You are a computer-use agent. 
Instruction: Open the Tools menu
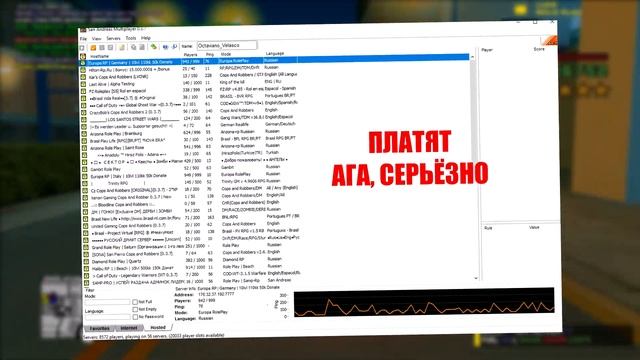pyautogui.click(x=131, y=38)
